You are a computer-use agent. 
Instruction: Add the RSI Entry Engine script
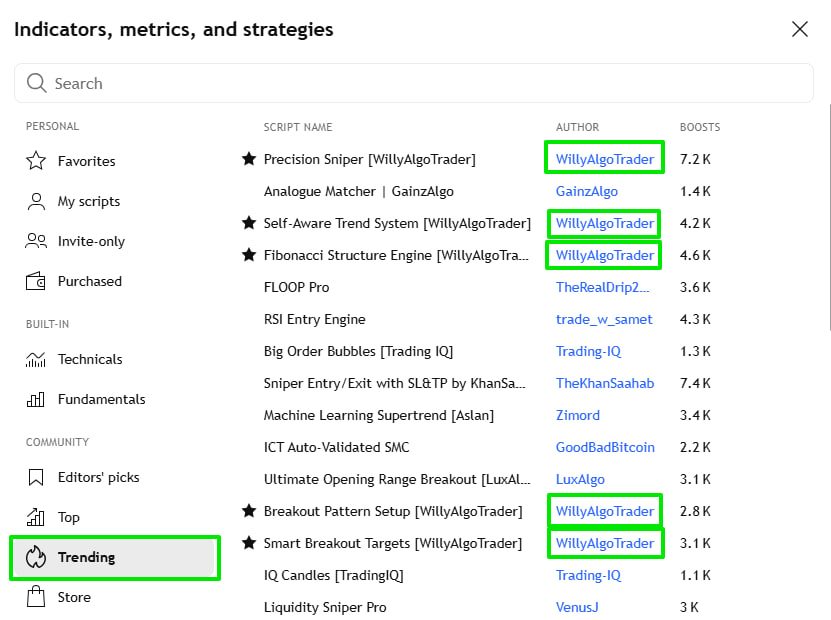click(315, 319)
